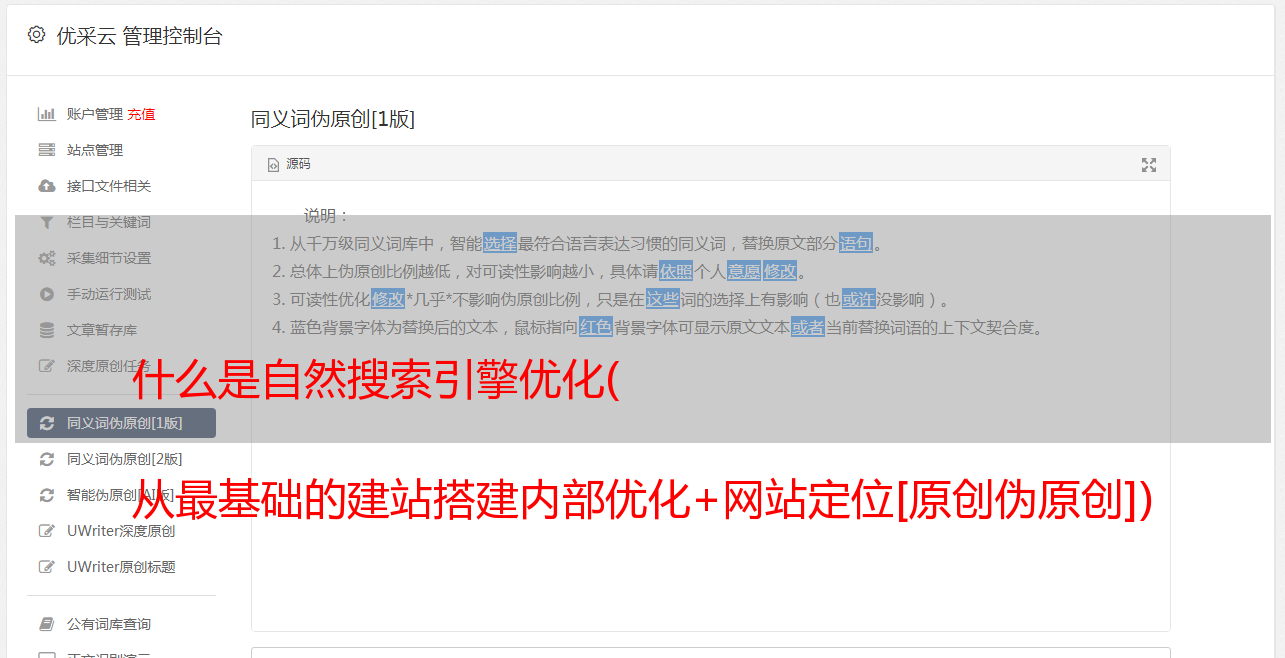Click the gear icon beside 优采云 管理控制台
Screen dimensions: 1285x658
36,35
